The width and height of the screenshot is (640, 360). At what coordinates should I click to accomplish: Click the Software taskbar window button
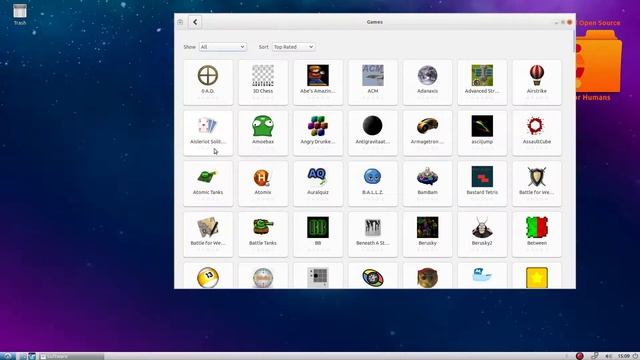71,356
